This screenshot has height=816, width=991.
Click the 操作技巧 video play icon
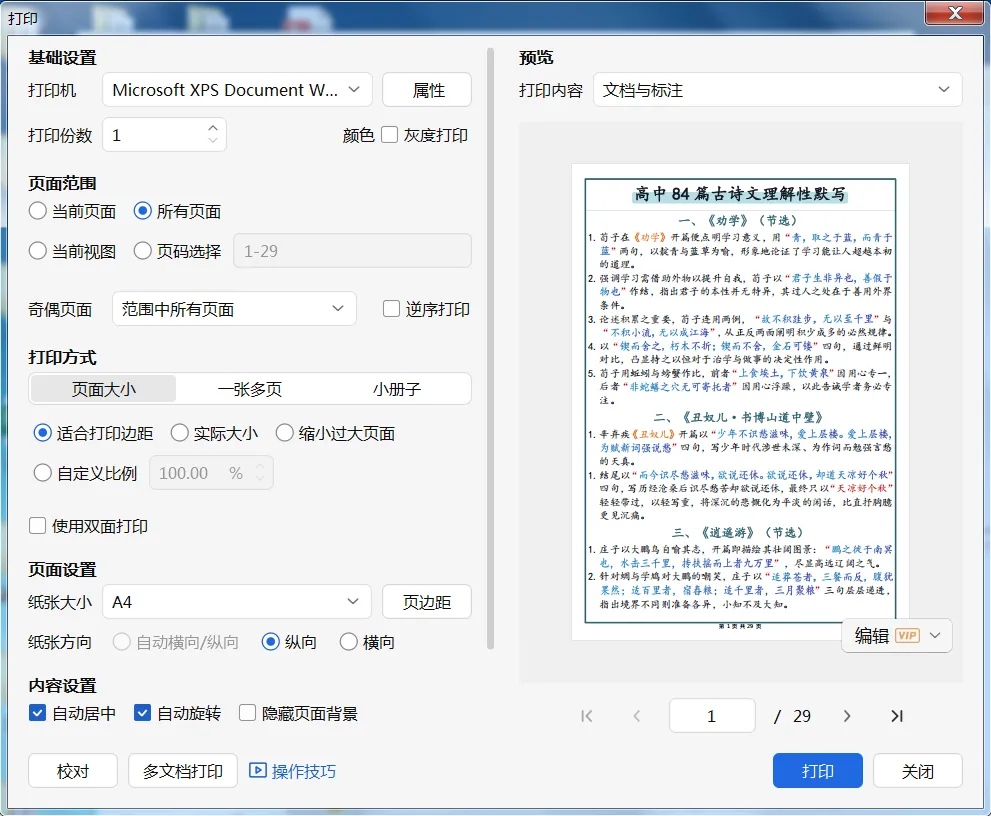click(x=257, y=770)
